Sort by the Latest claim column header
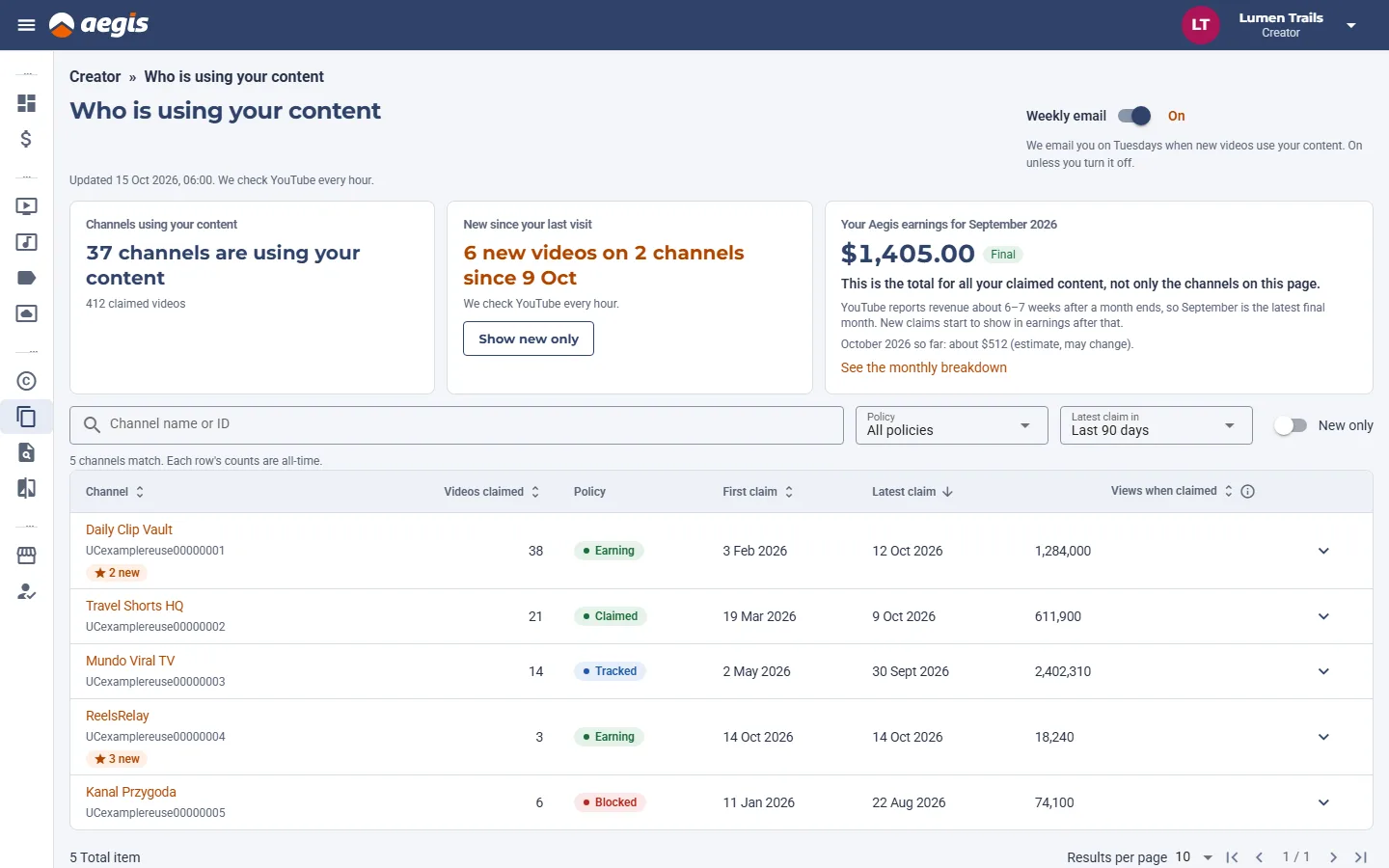The width and height of the screenshot is (1389, 868). (912, 492)
